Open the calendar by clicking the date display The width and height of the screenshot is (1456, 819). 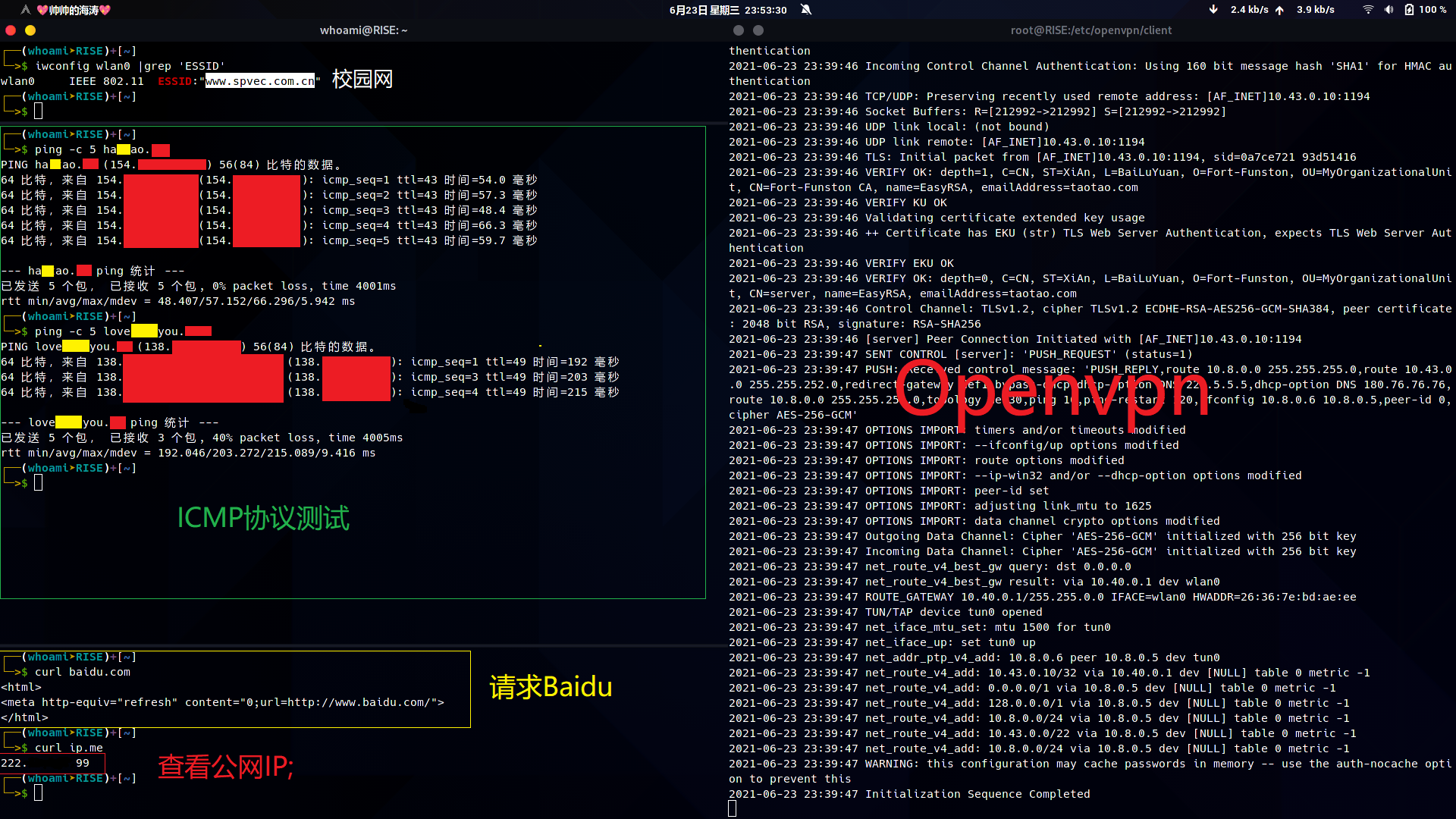click(x=711, y=10)
